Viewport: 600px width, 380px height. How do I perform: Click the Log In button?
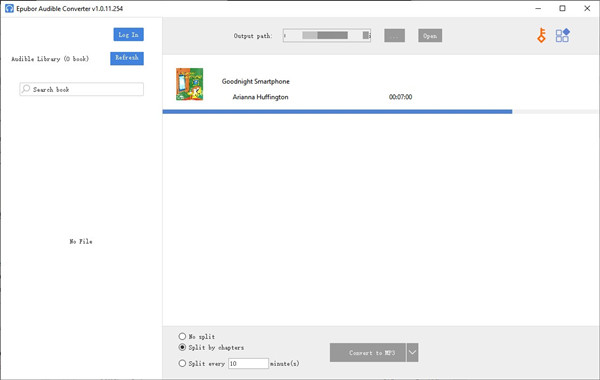pyautogui.click(x=129, y=34)
